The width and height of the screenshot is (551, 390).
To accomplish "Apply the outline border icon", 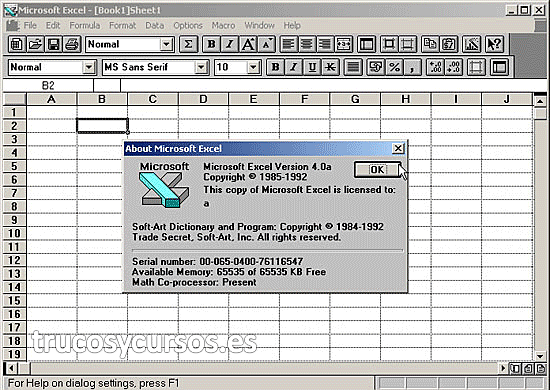I will [x=389, y=44].
